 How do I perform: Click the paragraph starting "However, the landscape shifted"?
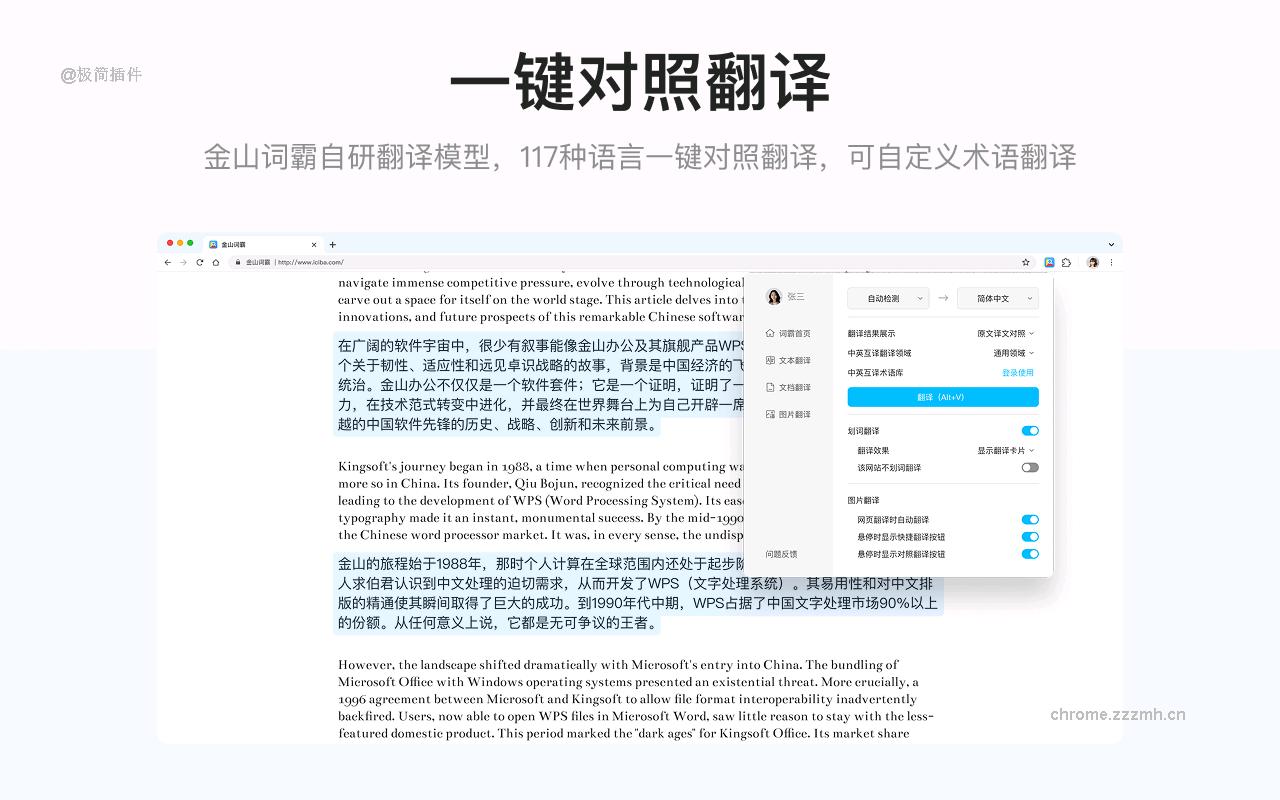[636, 699]
